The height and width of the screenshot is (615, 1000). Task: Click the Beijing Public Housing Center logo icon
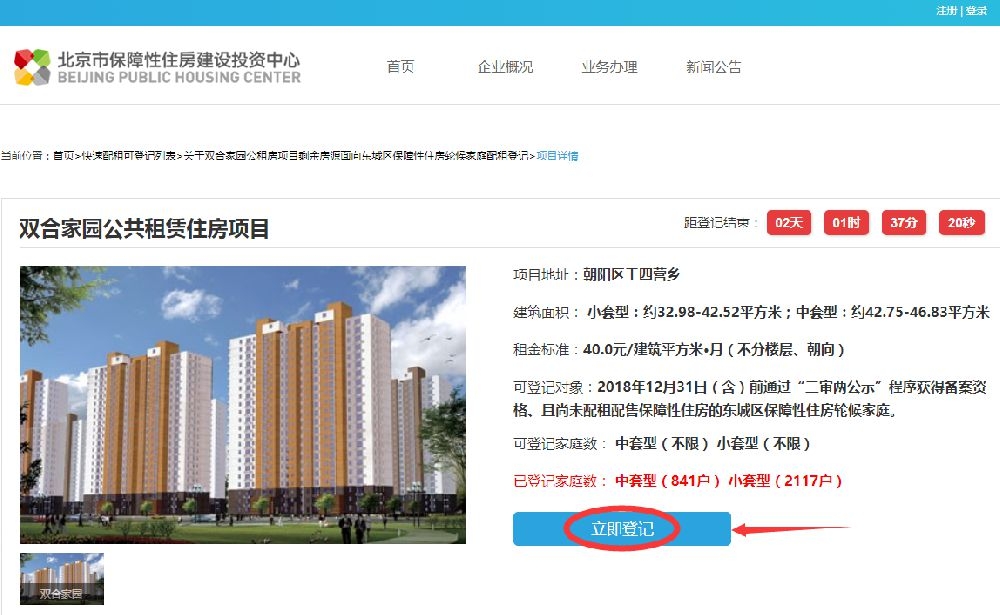[32, 67]
